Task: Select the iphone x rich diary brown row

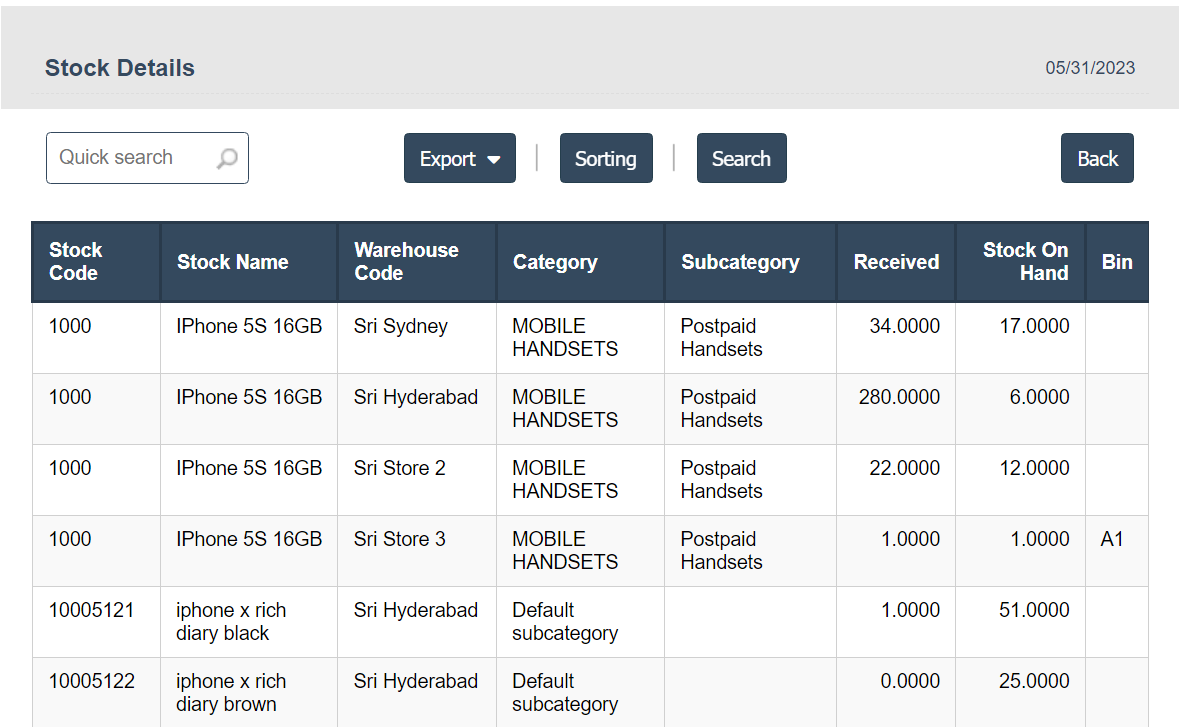Action: (231, 692)
